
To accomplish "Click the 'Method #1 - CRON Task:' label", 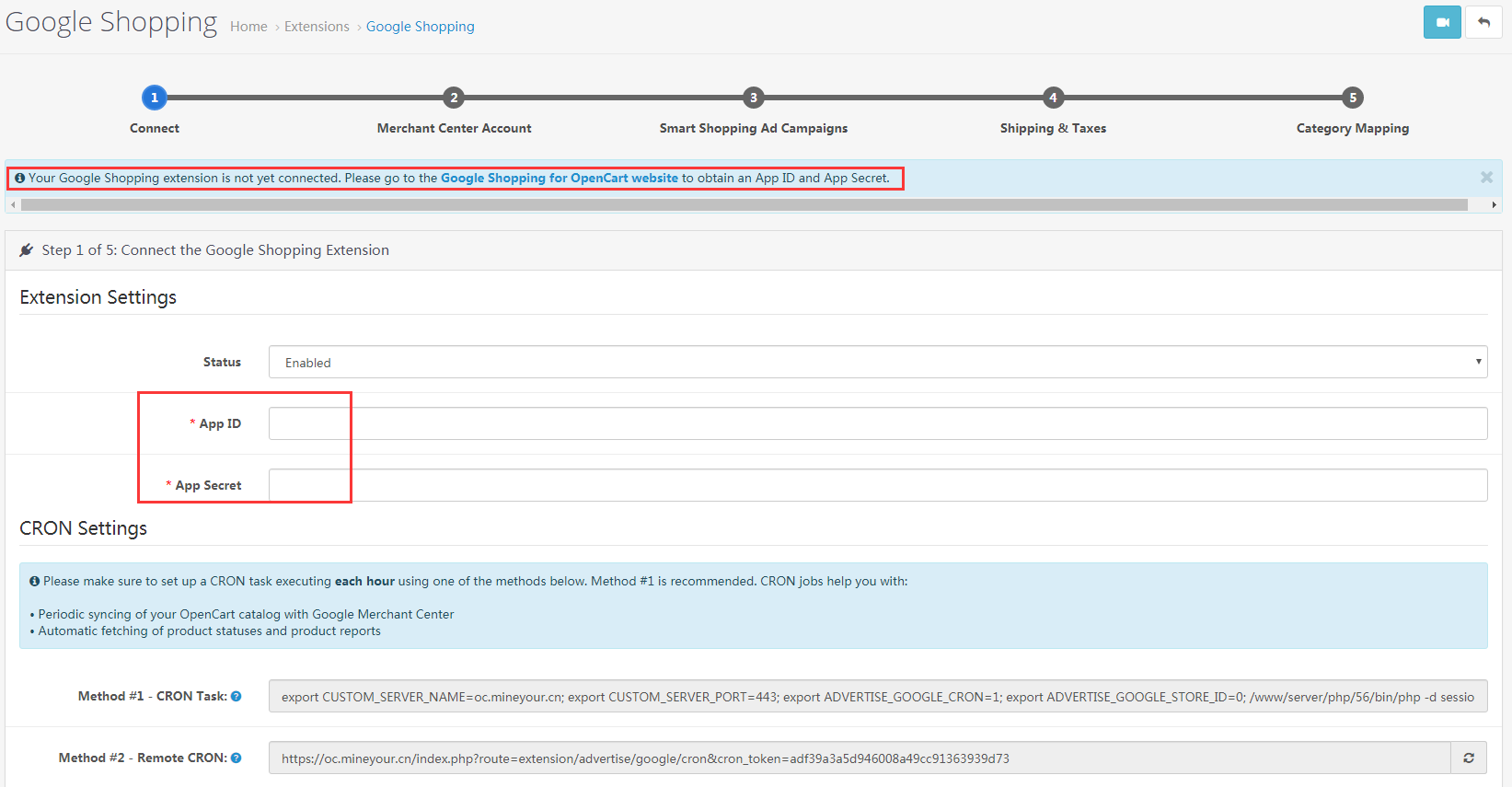I will coord(153,696).
